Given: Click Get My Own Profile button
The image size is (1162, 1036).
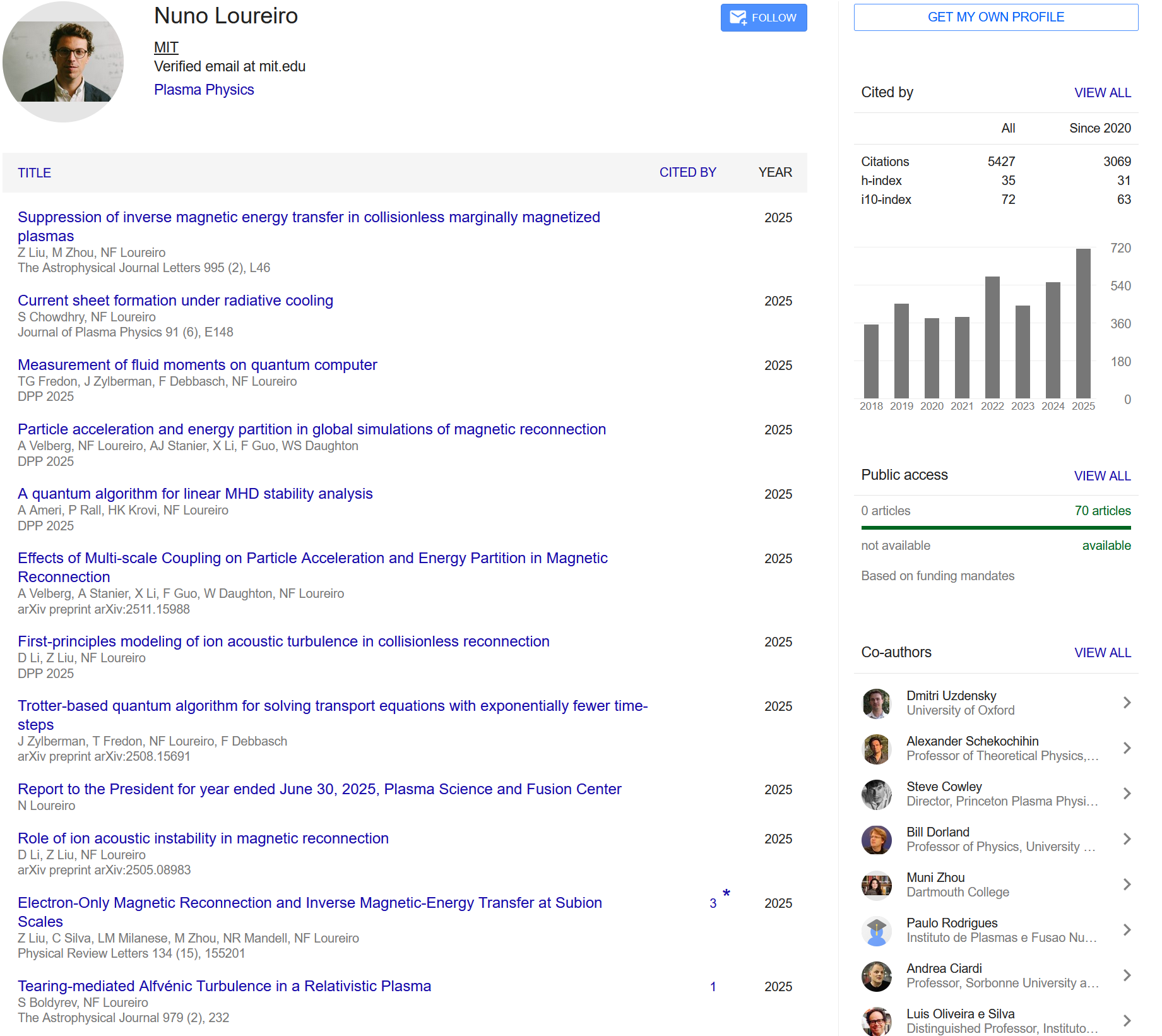Looking at the screenshot, I should click(x=996, y=17).
